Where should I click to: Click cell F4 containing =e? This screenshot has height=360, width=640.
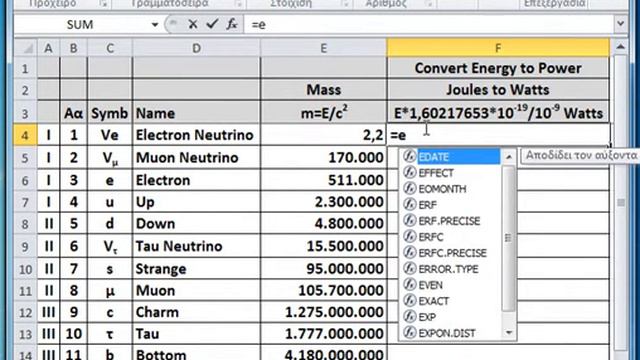[x=498, y=135]
